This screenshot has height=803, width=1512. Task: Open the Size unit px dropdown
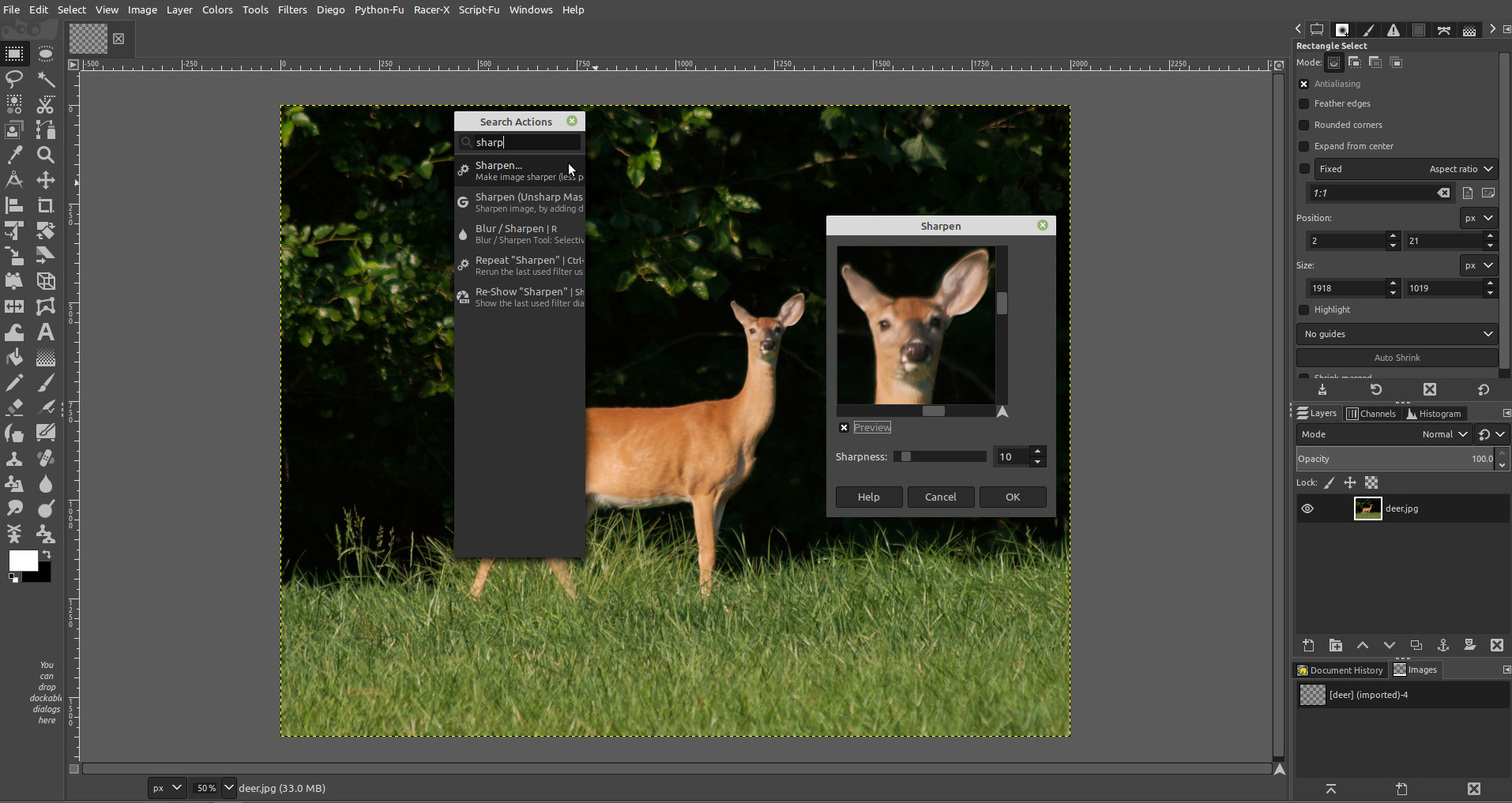[1478, 265]
